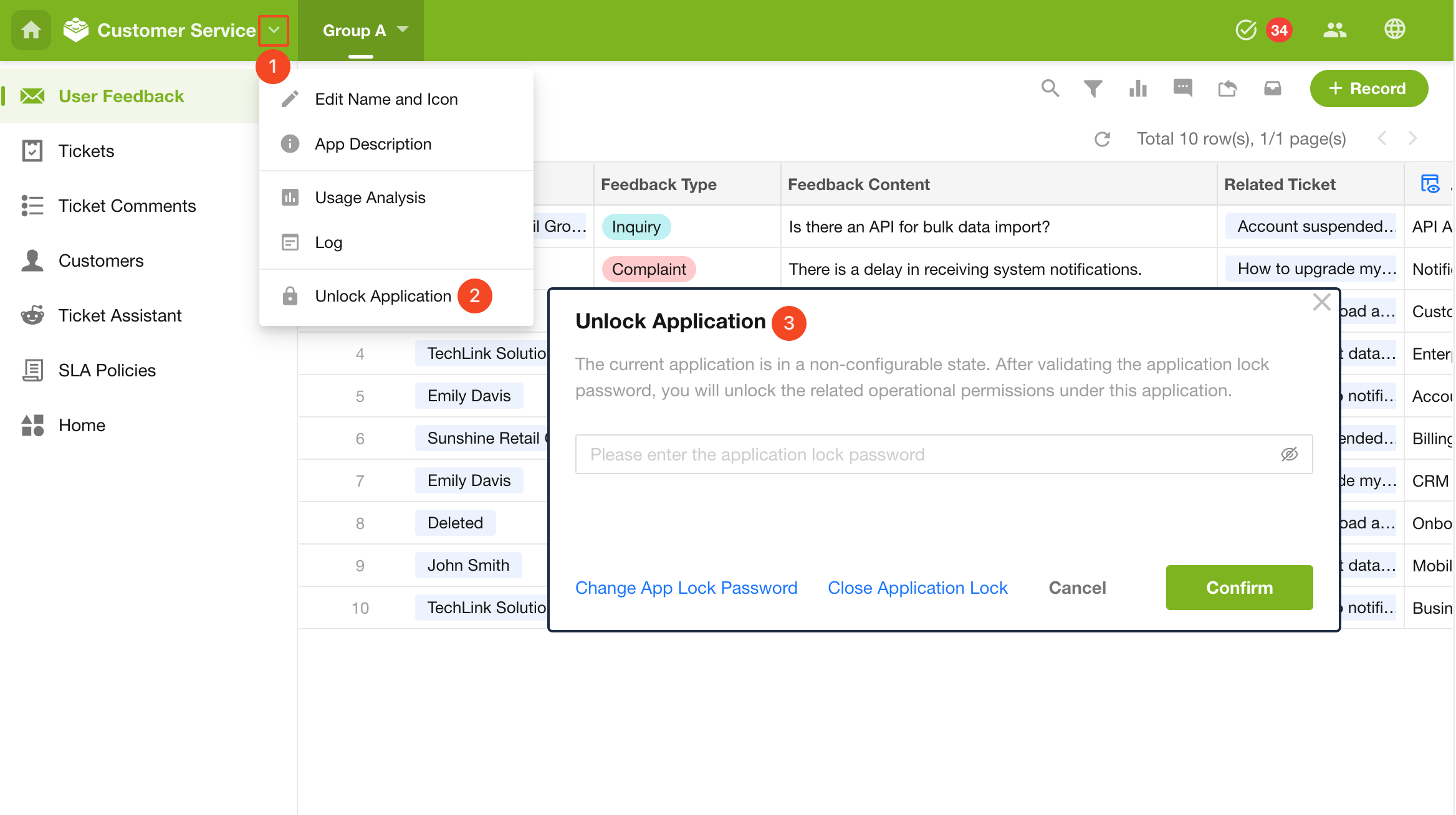
Task: Go to previous page arrow
Action: click(x=1381, y=138)
